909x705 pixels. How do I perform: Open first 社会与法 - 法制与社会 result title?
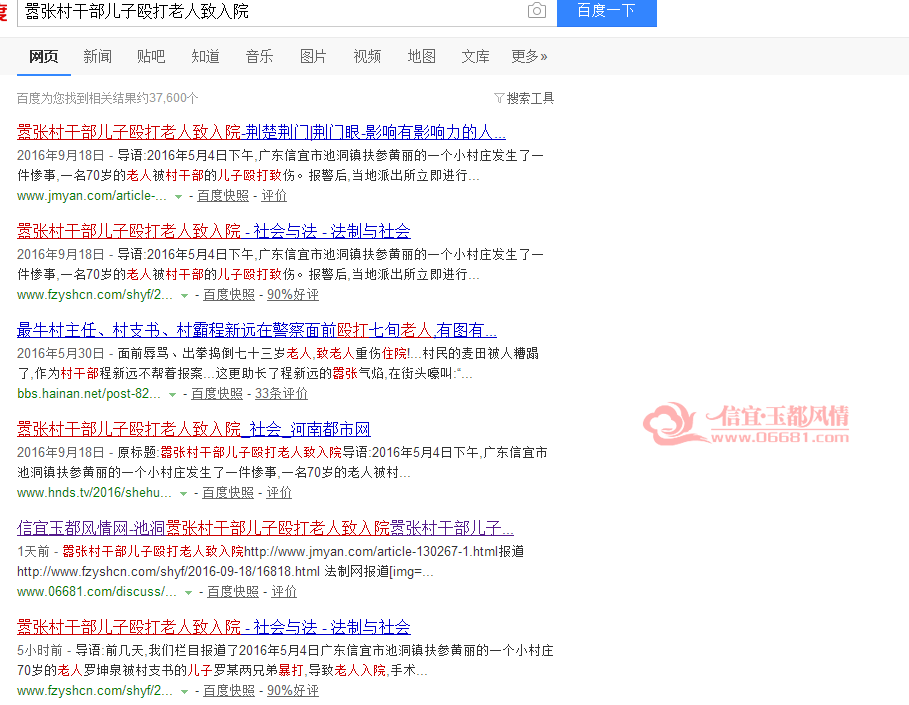213,231
